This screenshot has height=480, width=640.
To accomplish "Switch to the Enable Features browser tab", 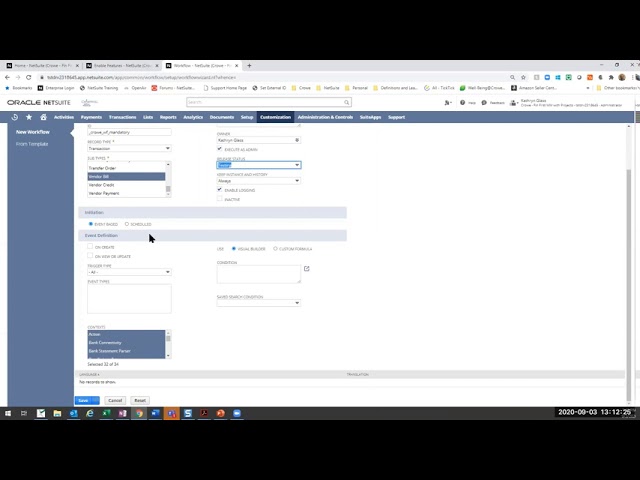I will (122, 65).
